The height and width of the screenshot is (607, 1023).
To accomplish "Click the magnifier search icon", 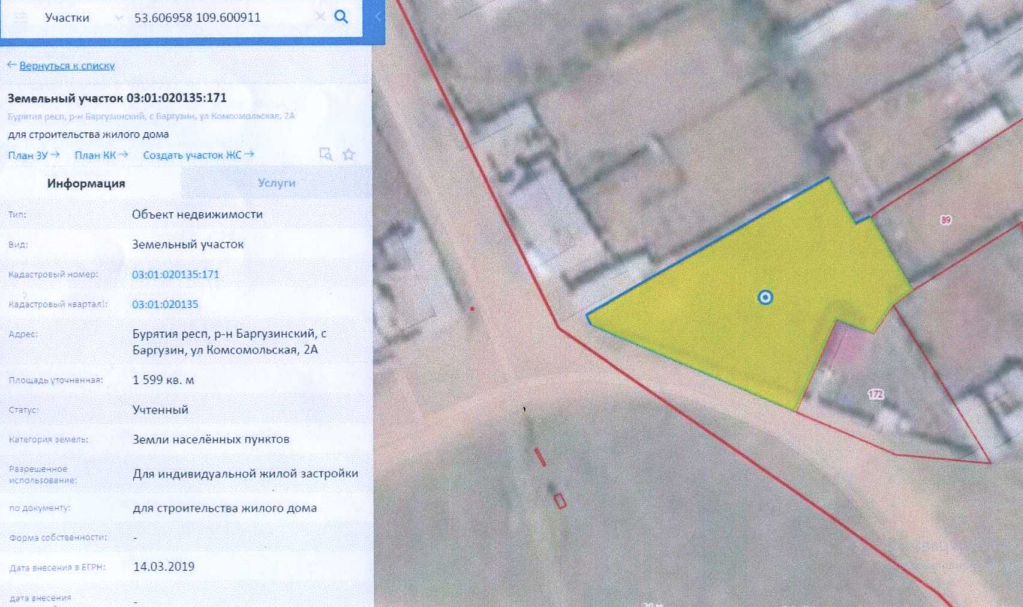I will (341, 17).
